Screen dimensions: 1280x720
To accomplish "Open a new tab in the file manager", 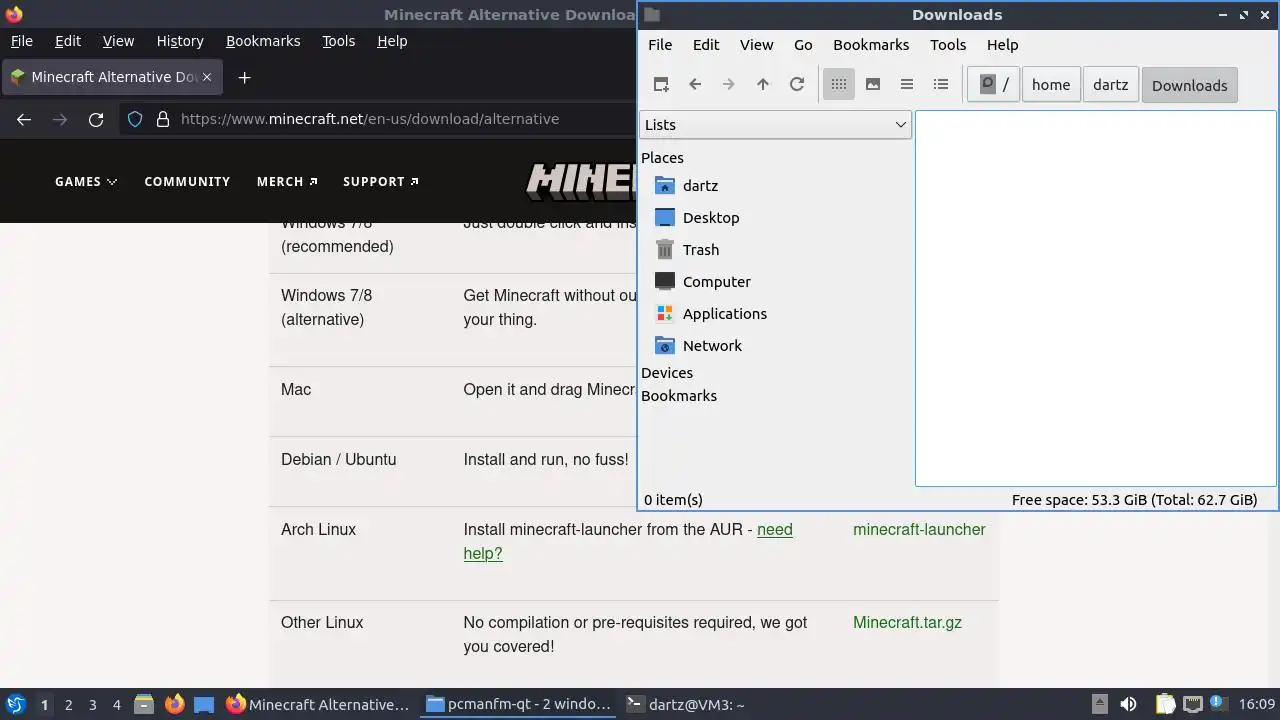I will click(x=661, y=85).
